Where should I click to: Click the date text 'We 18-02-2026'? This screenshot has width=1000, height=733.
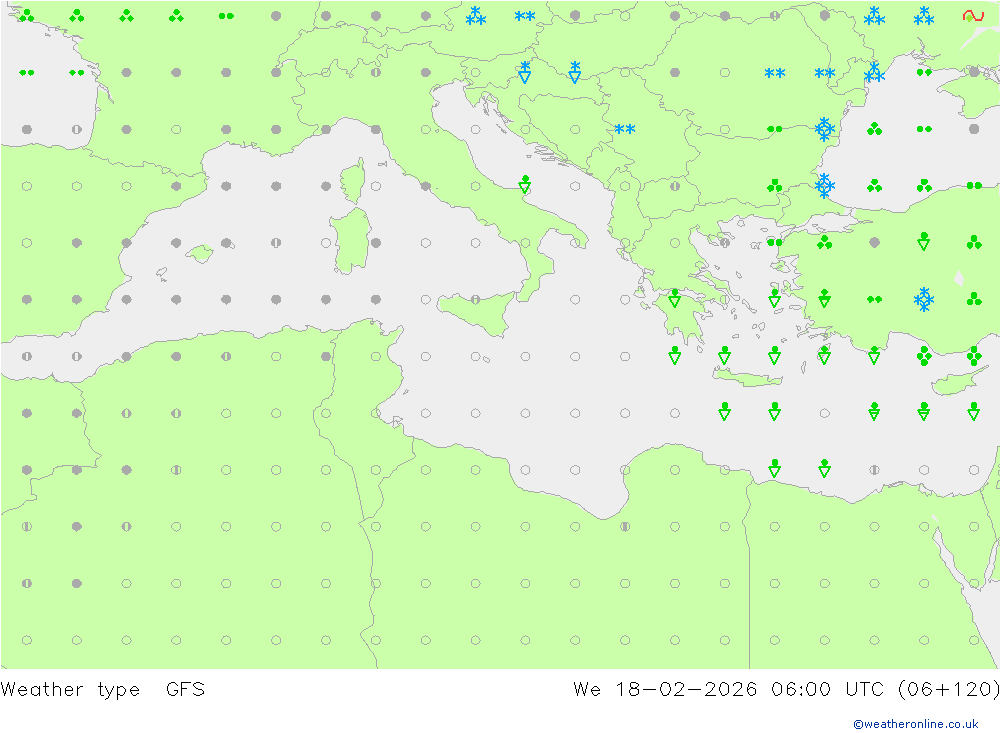pos(665,690)
